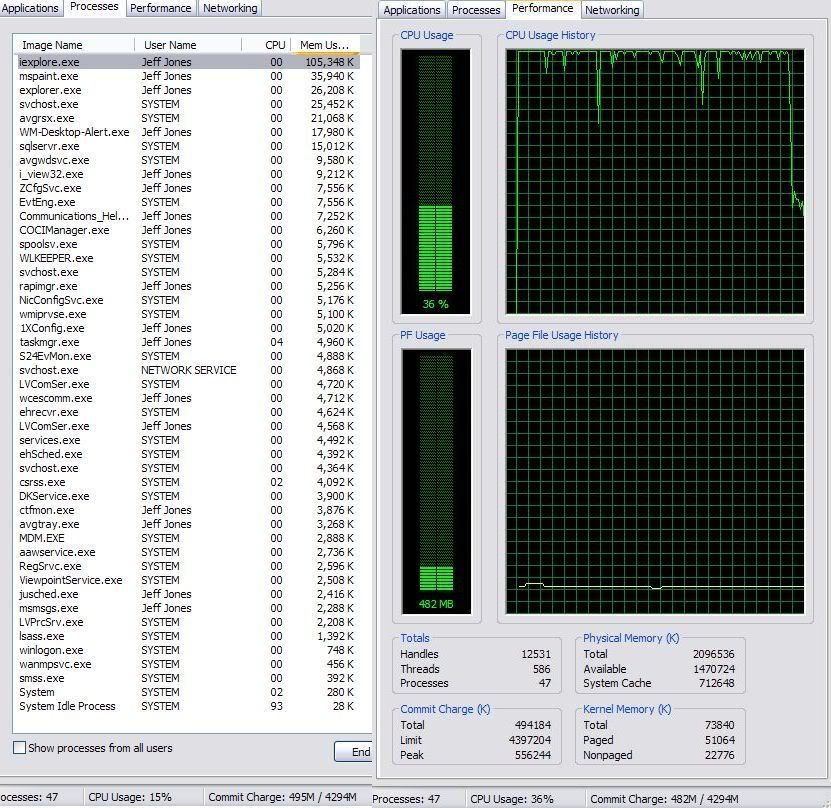Open Applications tab beside the active Processes tab

31,8
